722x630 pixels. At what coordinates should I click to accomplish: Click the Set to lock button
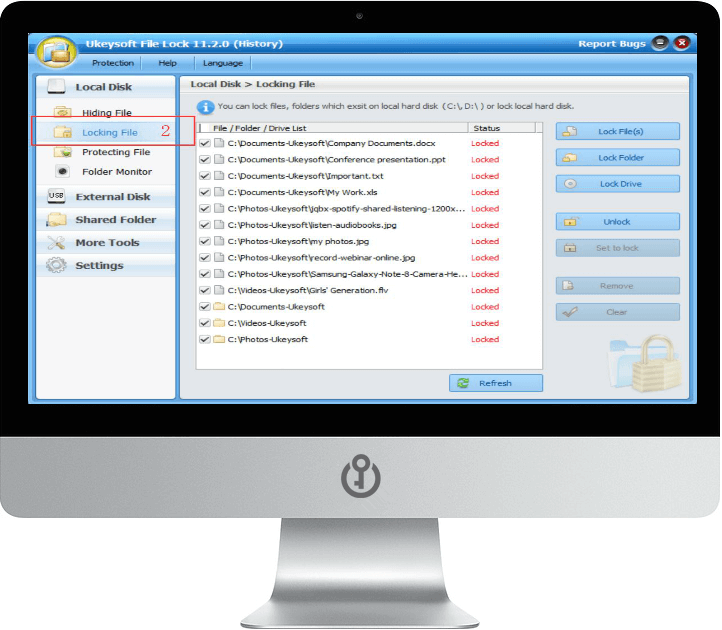click(617, 248)
